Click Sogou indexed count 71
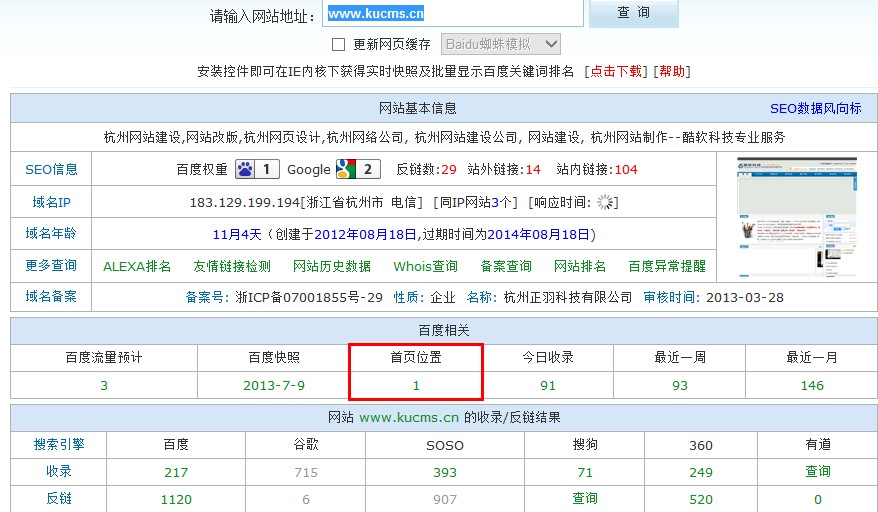Screen dimensions: 878x512 585,473
